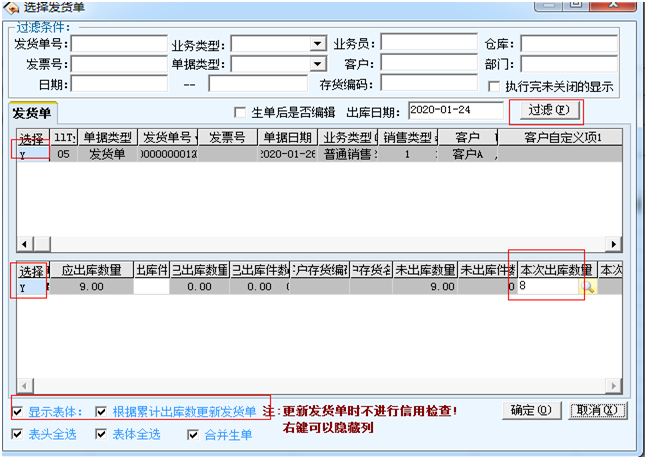The width and height of the screenshot is (647, 459).
Task: Click the 单据日期 column header
Action: coord(287,137)
